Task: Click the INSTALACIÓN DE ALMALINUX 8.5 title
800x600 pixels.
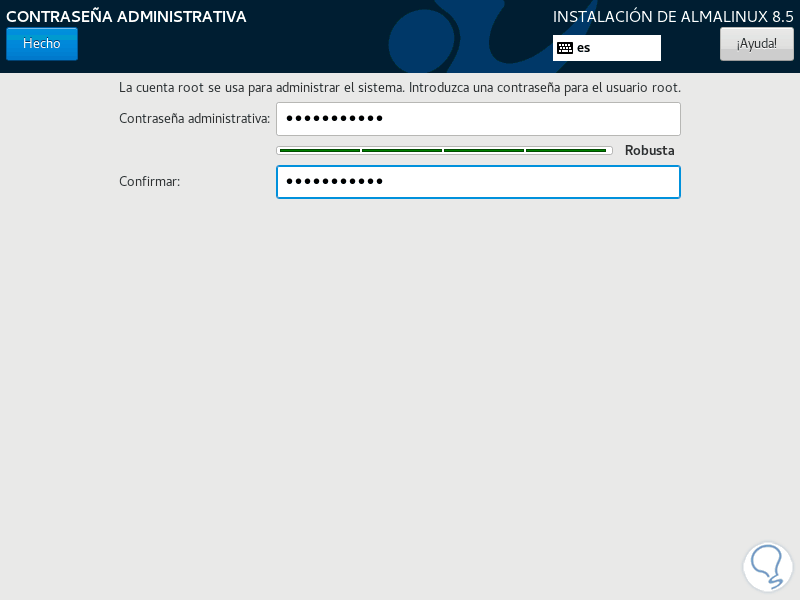Action: tap(673, 16)
